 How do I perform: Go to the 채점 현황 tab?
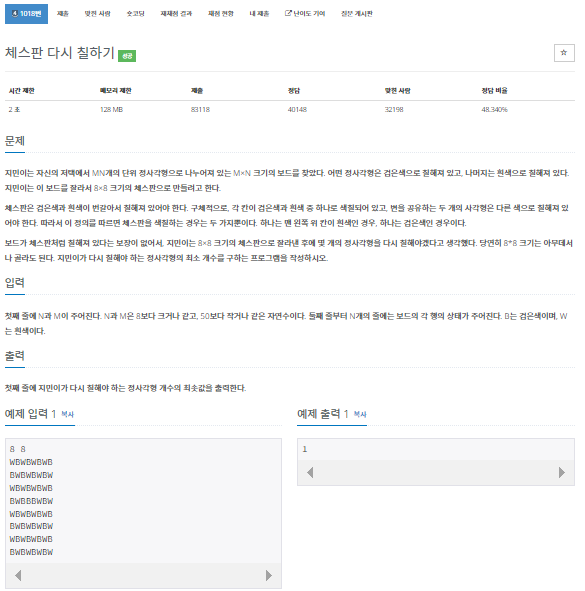click(221, 14)
